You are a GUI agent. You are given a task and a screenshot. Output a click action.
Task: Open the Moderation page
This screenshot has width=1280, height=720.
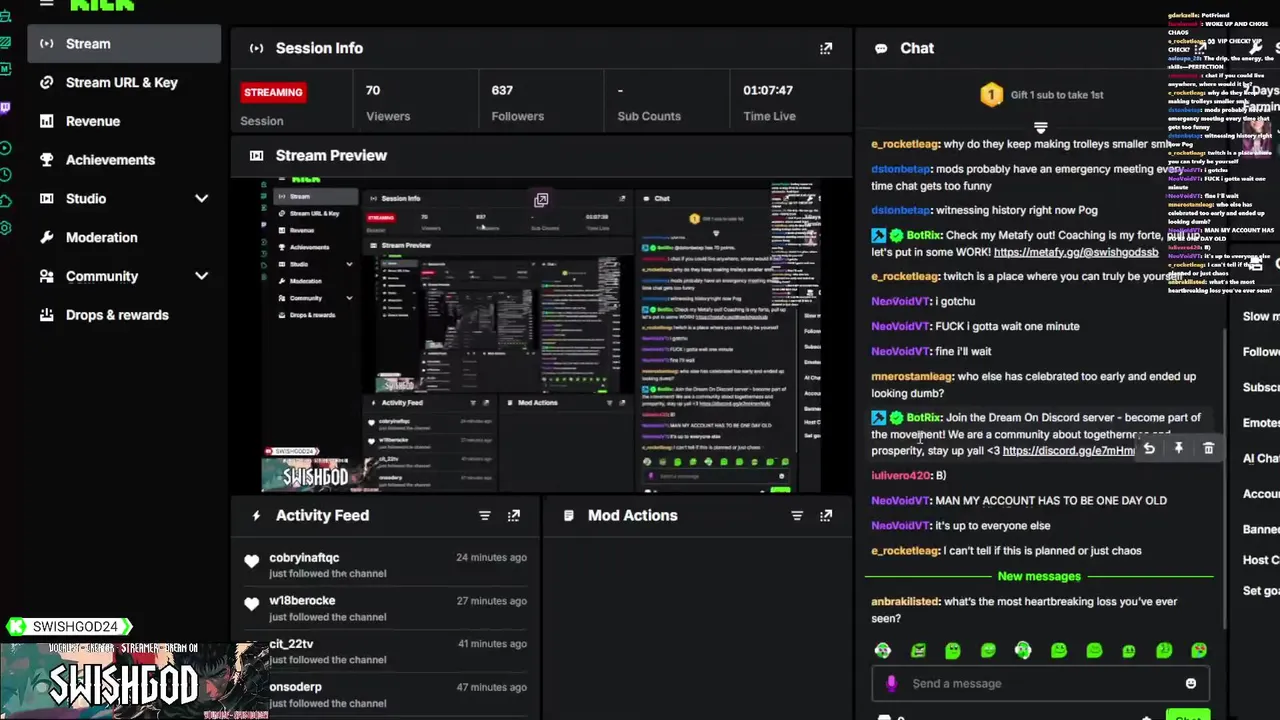pos(125,237)
